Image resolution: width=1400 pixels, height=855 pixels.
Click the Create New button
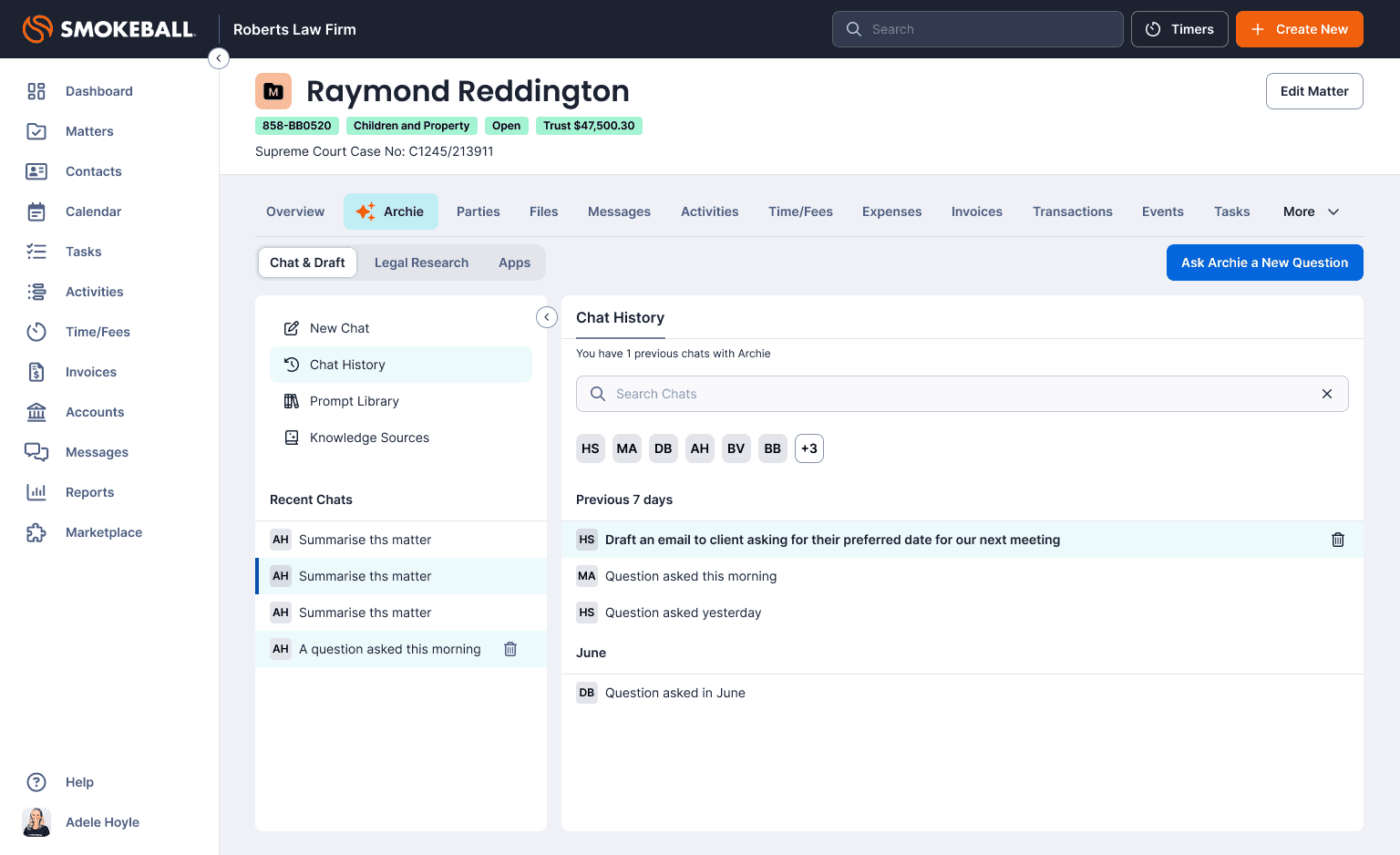point(1300,29)
